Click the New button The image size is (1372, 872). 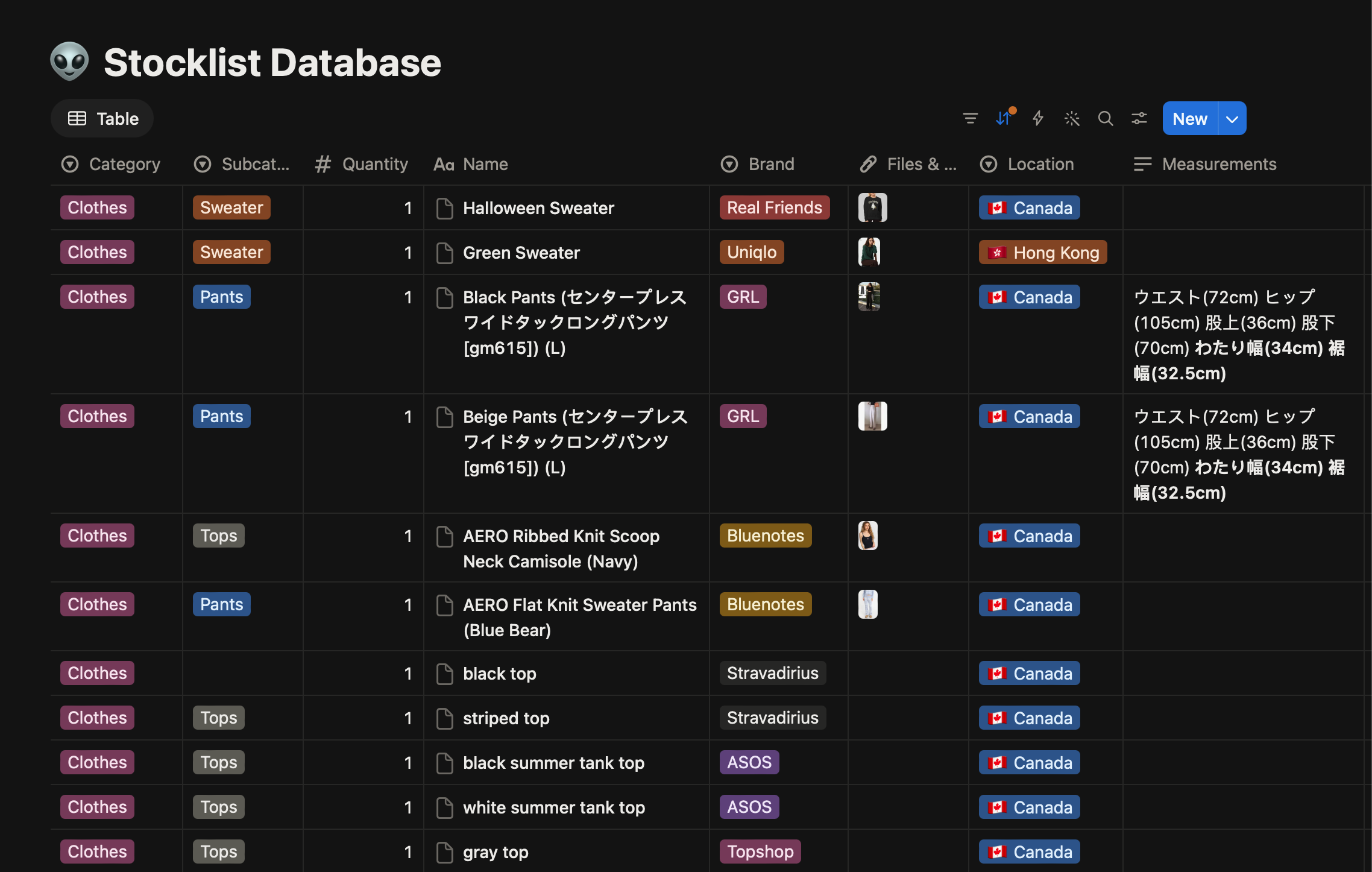click(1190, 118)
